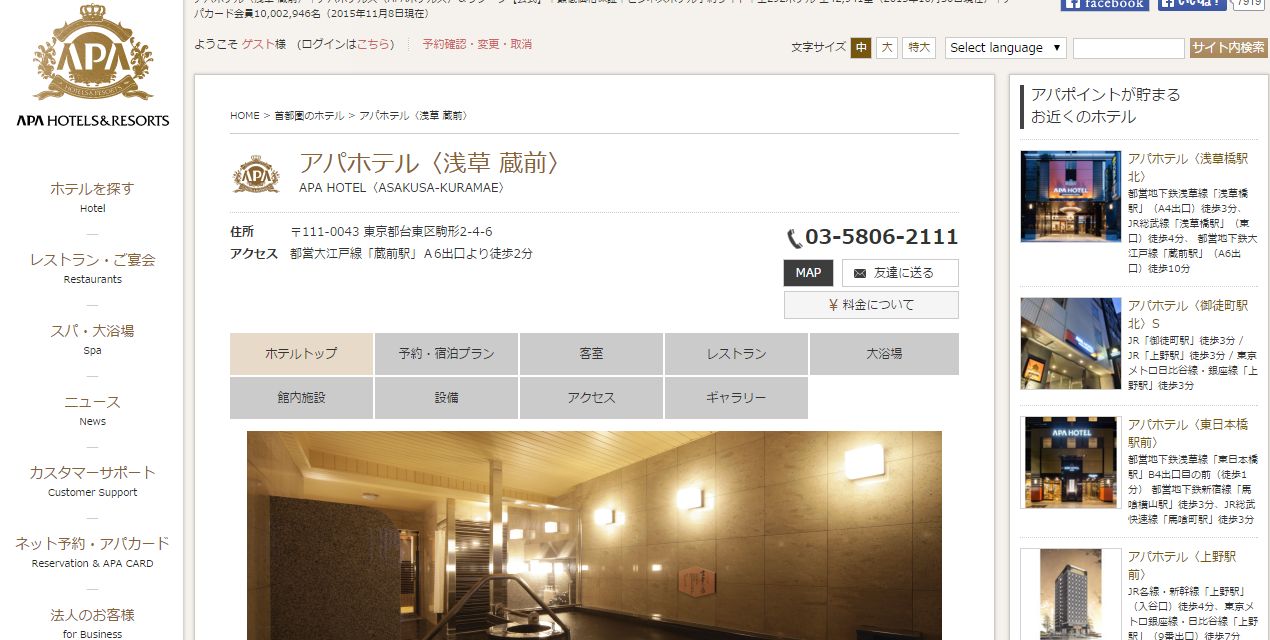Click the 上野駅前 hotel thumbnail
The width and height of the screenshot is (1270, 640).
click(1071, 594)
